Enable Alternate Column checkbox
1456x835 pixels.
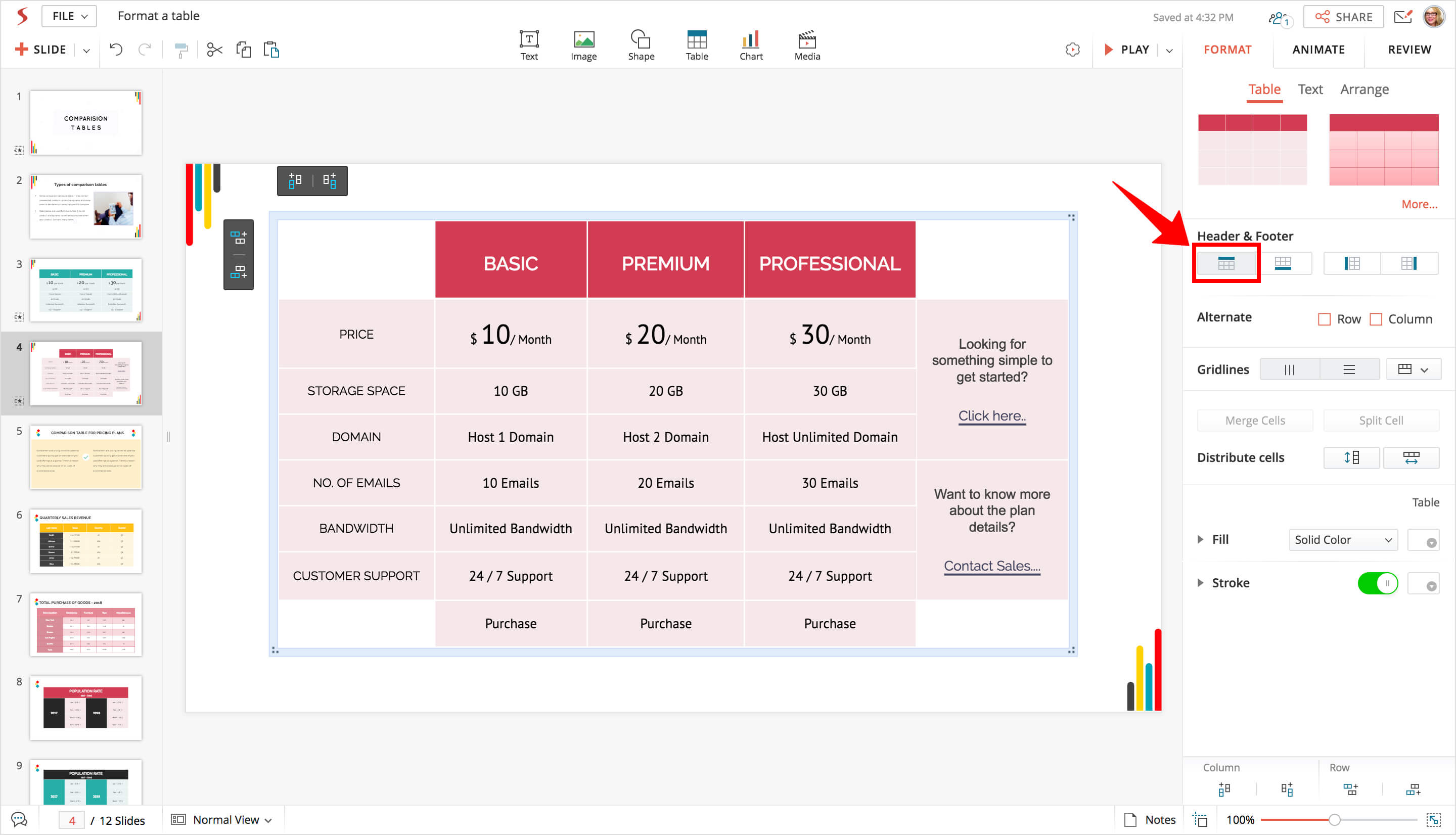[x=1376, y=319]
